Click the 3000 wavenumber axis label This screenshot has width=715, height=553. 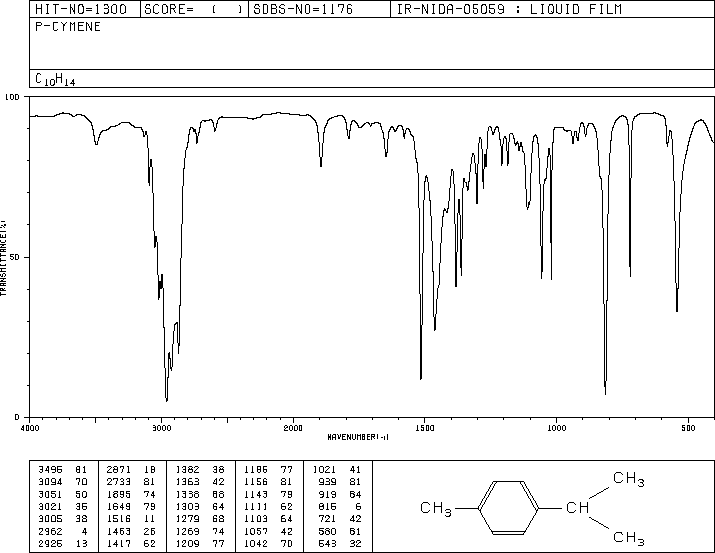tap(161, 428)
